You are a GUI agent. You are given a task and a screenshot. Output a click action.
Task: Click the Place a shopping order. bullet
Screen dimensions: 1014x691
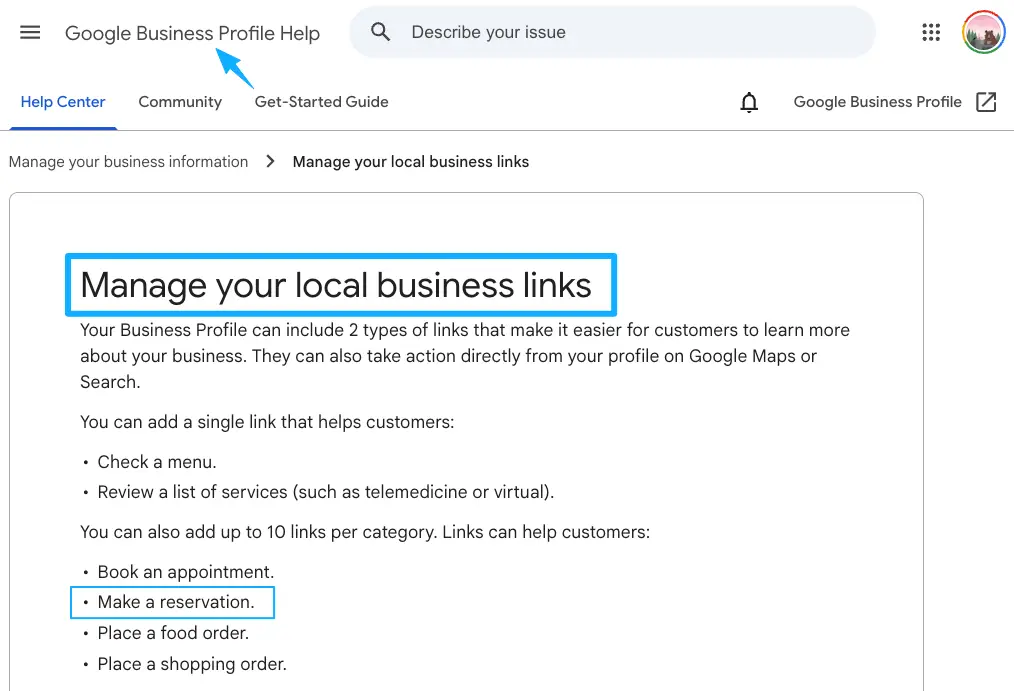point(191,664)
